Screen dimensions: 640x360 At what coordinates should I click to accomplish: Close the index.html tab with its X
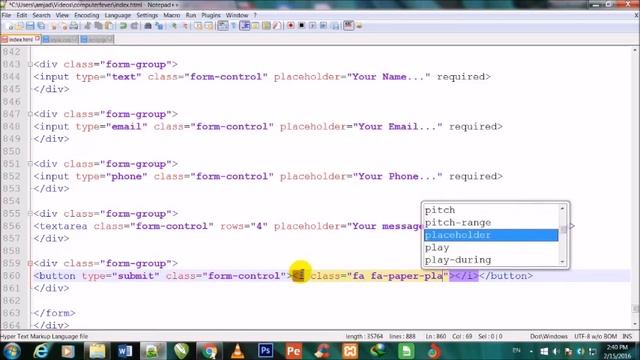point(38,39)
